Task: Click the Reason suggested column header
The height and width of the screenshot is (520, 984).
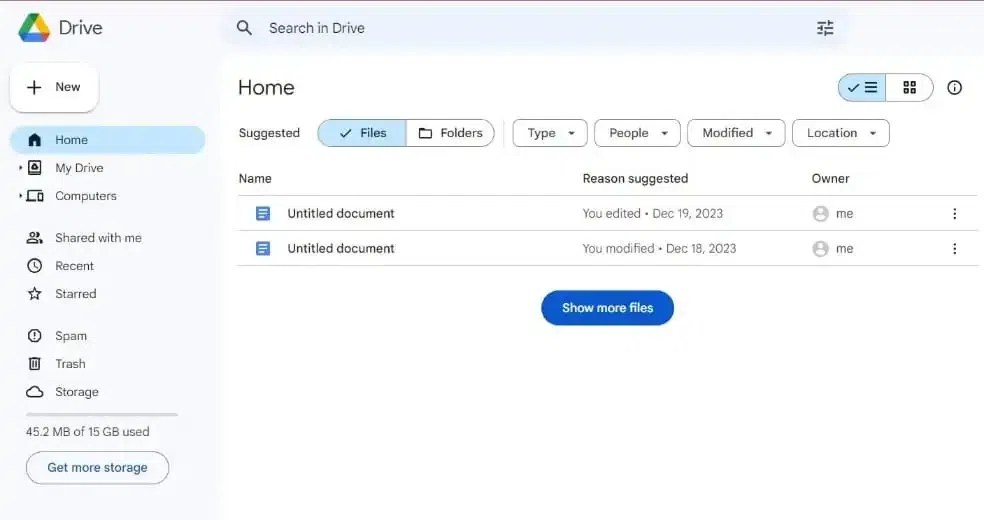Action: click(635, 179)
